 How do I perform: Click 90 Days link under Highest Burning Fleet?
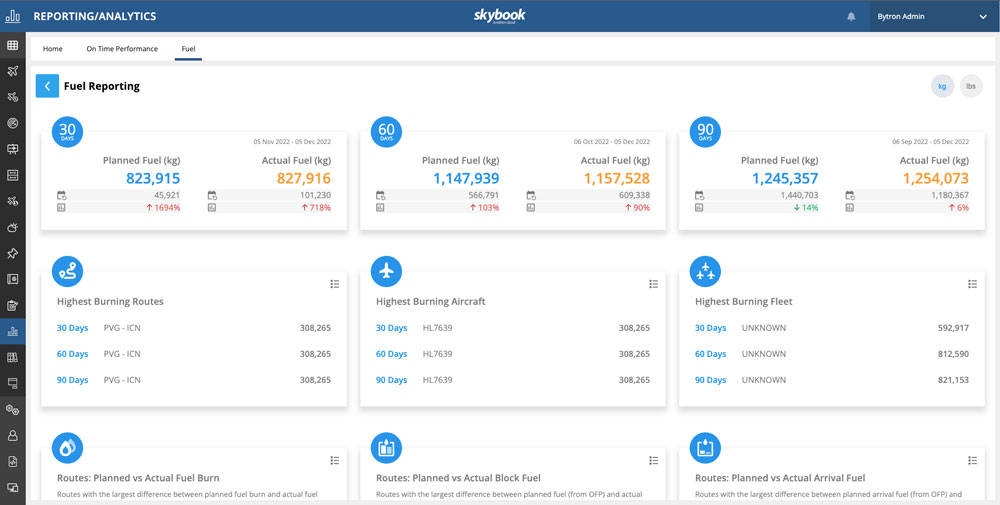pos(710,380)
